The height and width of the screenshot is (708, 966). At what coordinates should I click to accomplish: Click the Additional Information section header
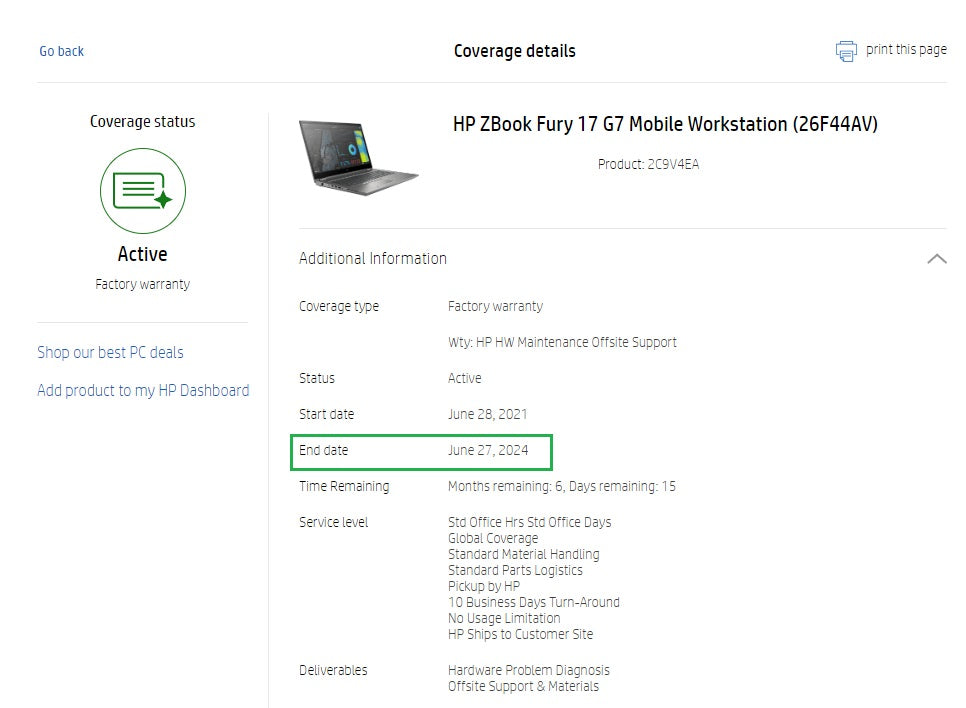point(373,259)
